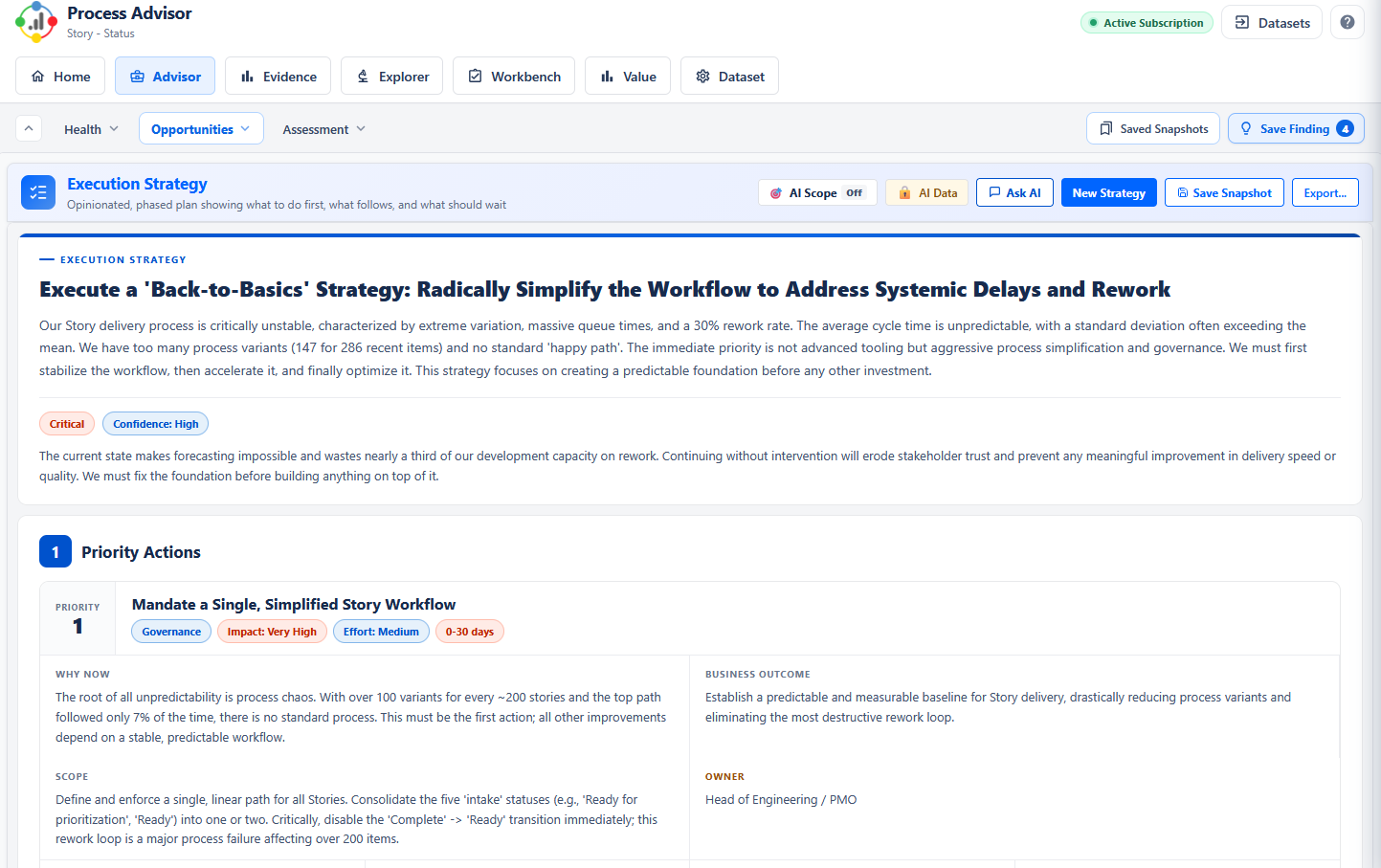The width and height of the screenshot is (1381, 868).
Task: Click the Effort: Medium tag
Action: (x=381, y=632)
